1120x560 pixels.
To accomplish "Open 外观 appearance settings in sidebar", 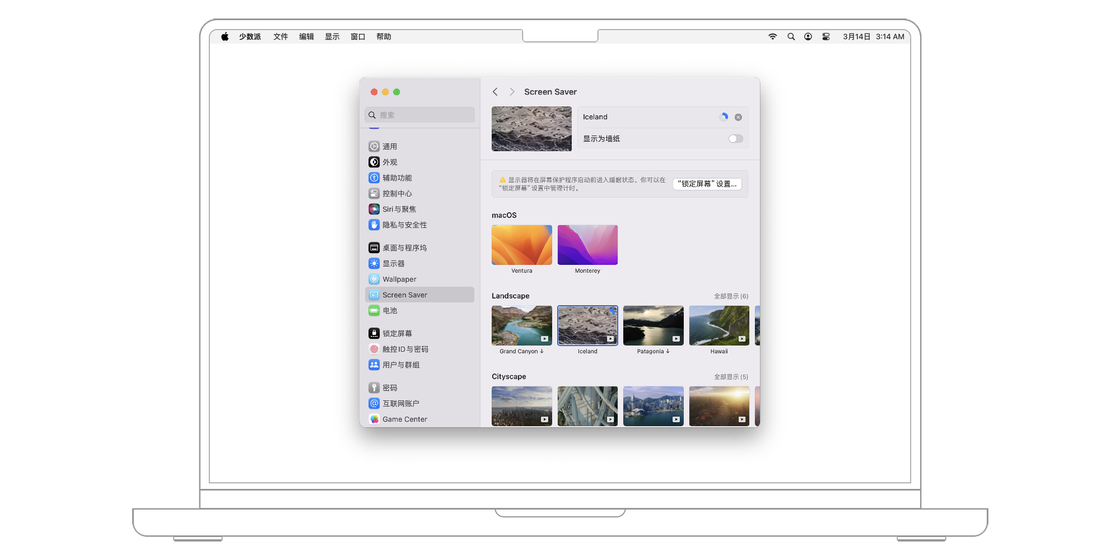I will [x=419, y=162].
